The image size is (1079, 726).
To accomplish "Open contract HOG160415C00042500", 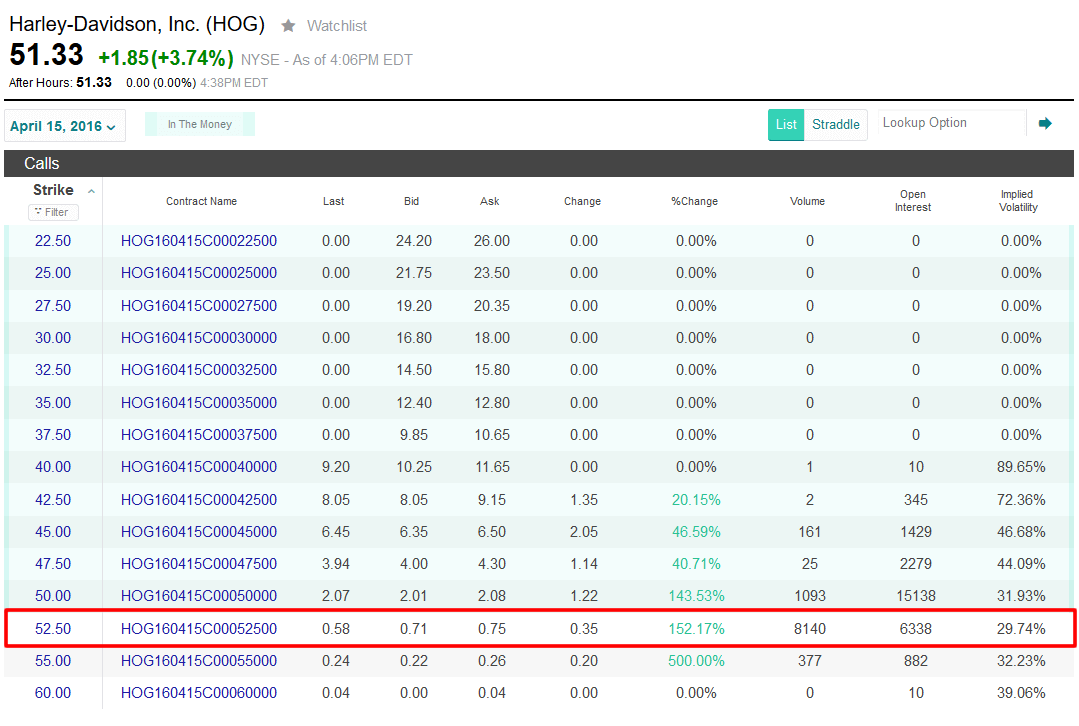I will point(199,500).
